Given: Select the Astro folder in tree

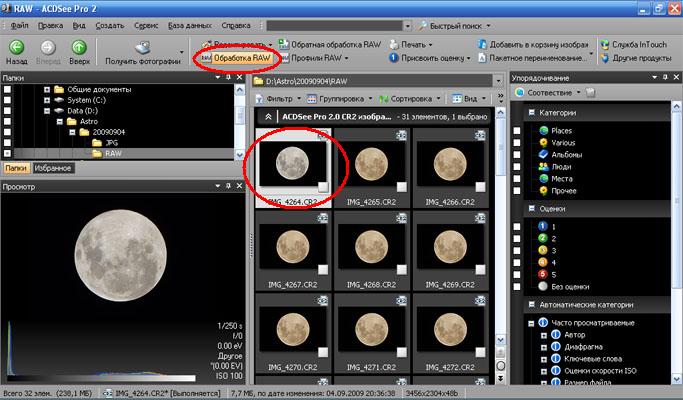Looking at the screenshot, I should [89, 122].
